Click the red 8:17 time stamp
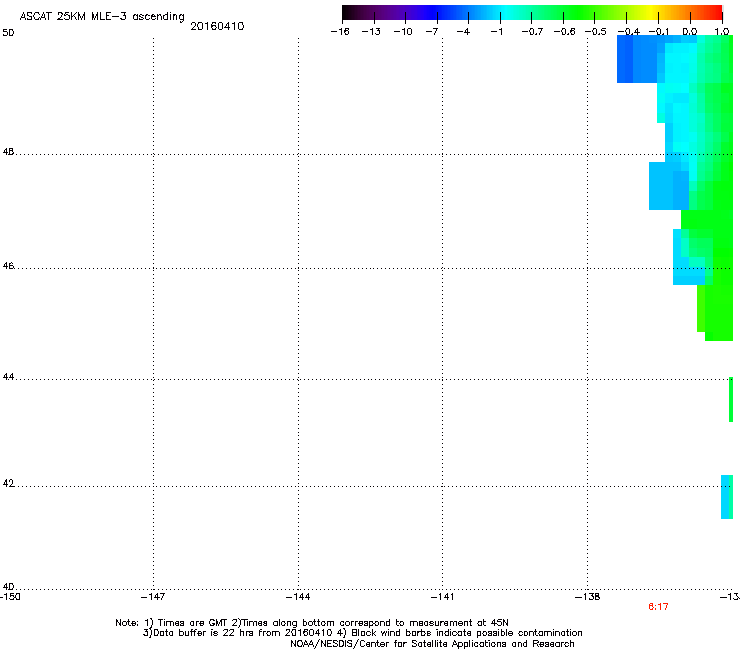740x650 pixels. [x=658, y=607]
